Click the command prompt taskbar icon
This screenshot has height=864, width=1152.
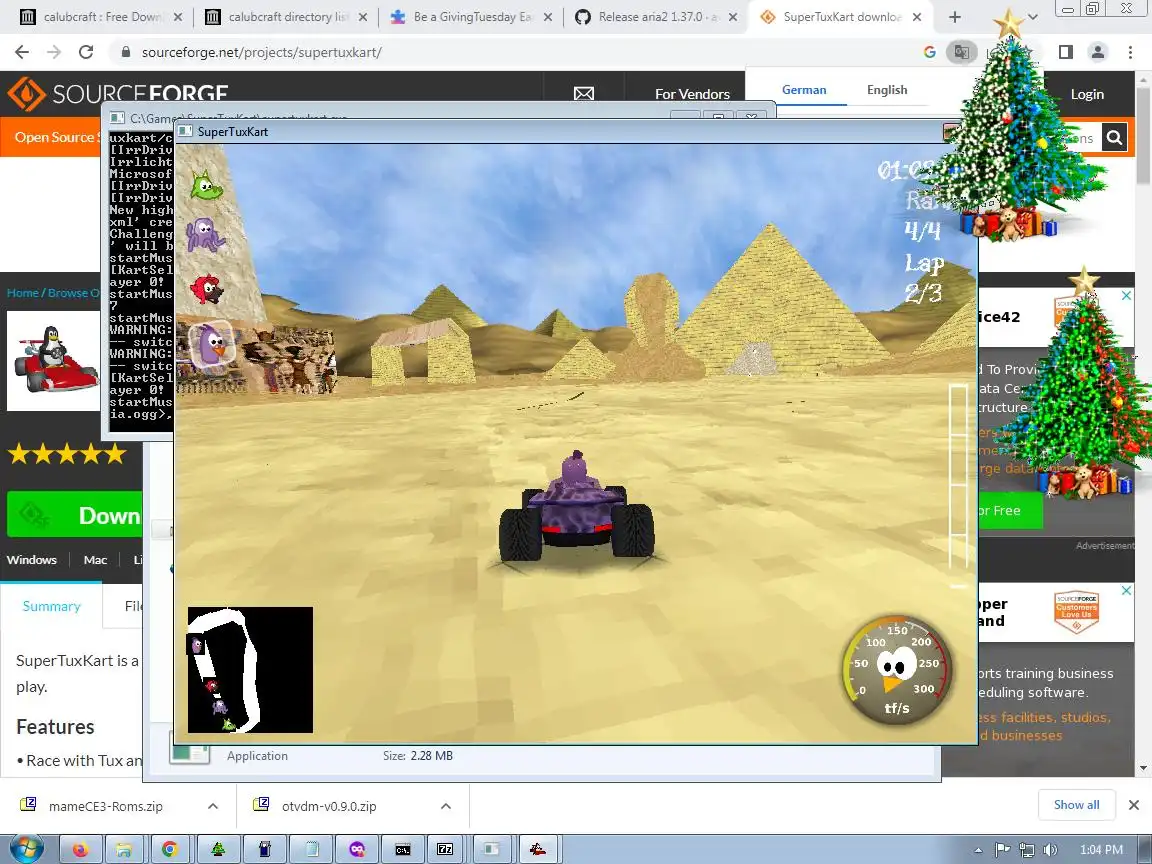coord(403,849)
